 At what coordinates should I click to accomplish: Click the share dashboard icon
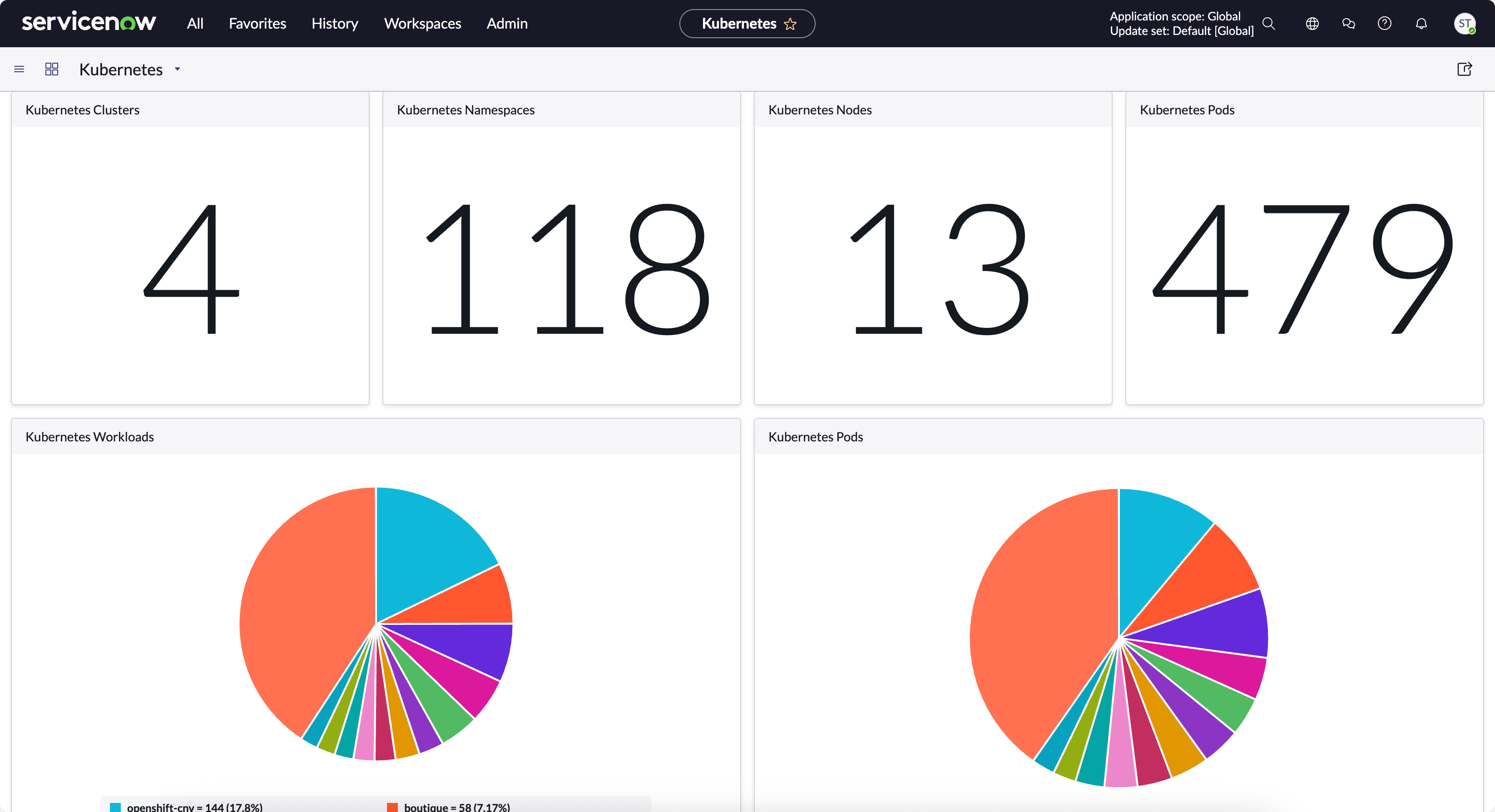[x=1464, y=69]
